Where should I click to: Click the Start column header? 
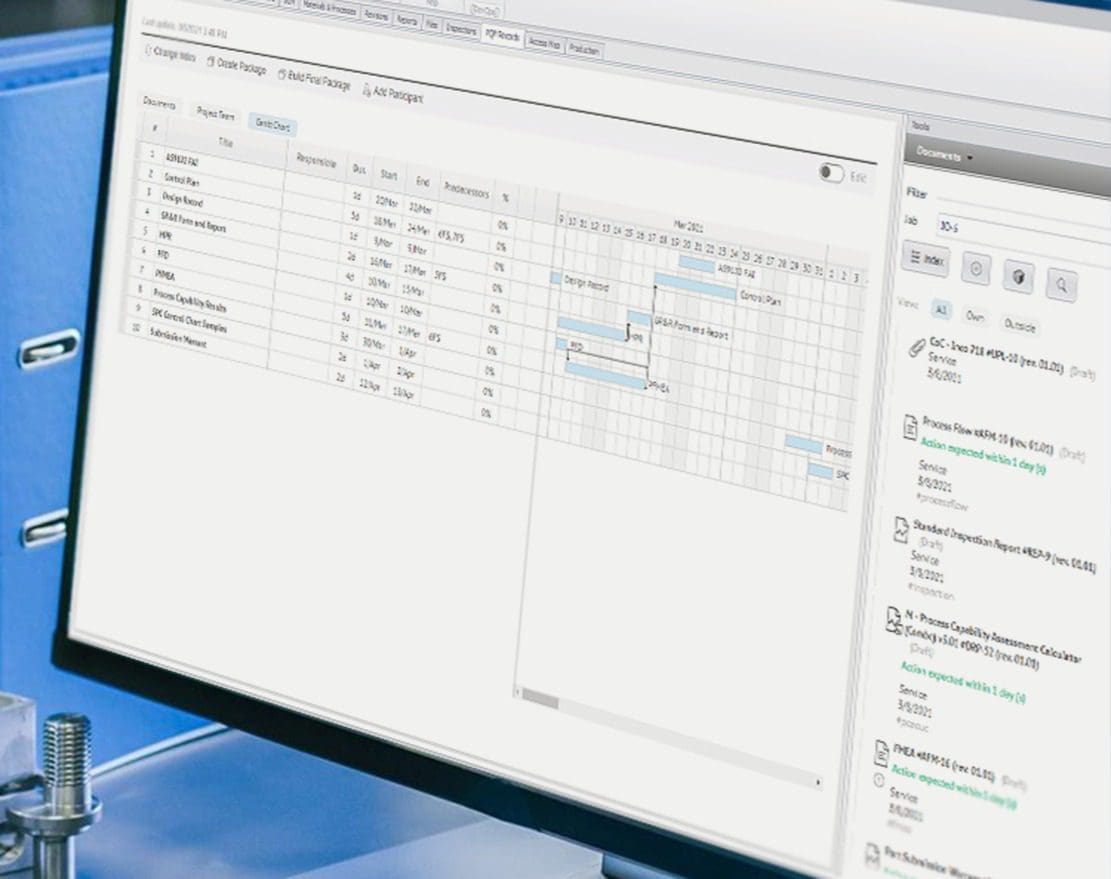(x=388, y=174)
